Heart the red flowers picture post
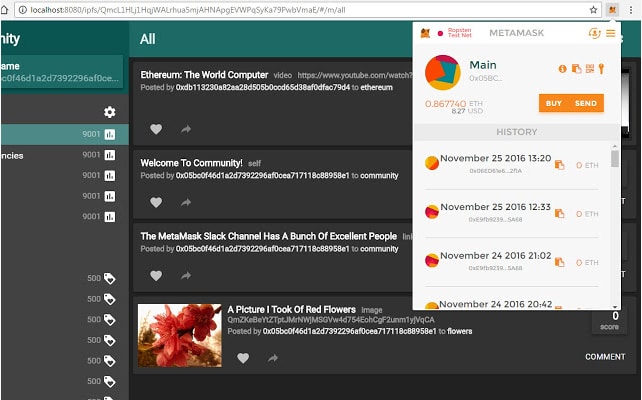The image size is (642, 400). 243,357
